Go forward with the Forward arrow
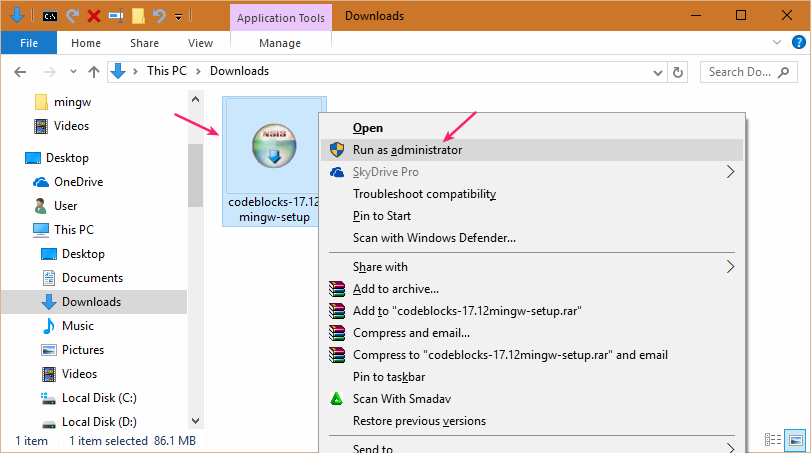Screen dimensions: 811x453 (x=50, y=72)
